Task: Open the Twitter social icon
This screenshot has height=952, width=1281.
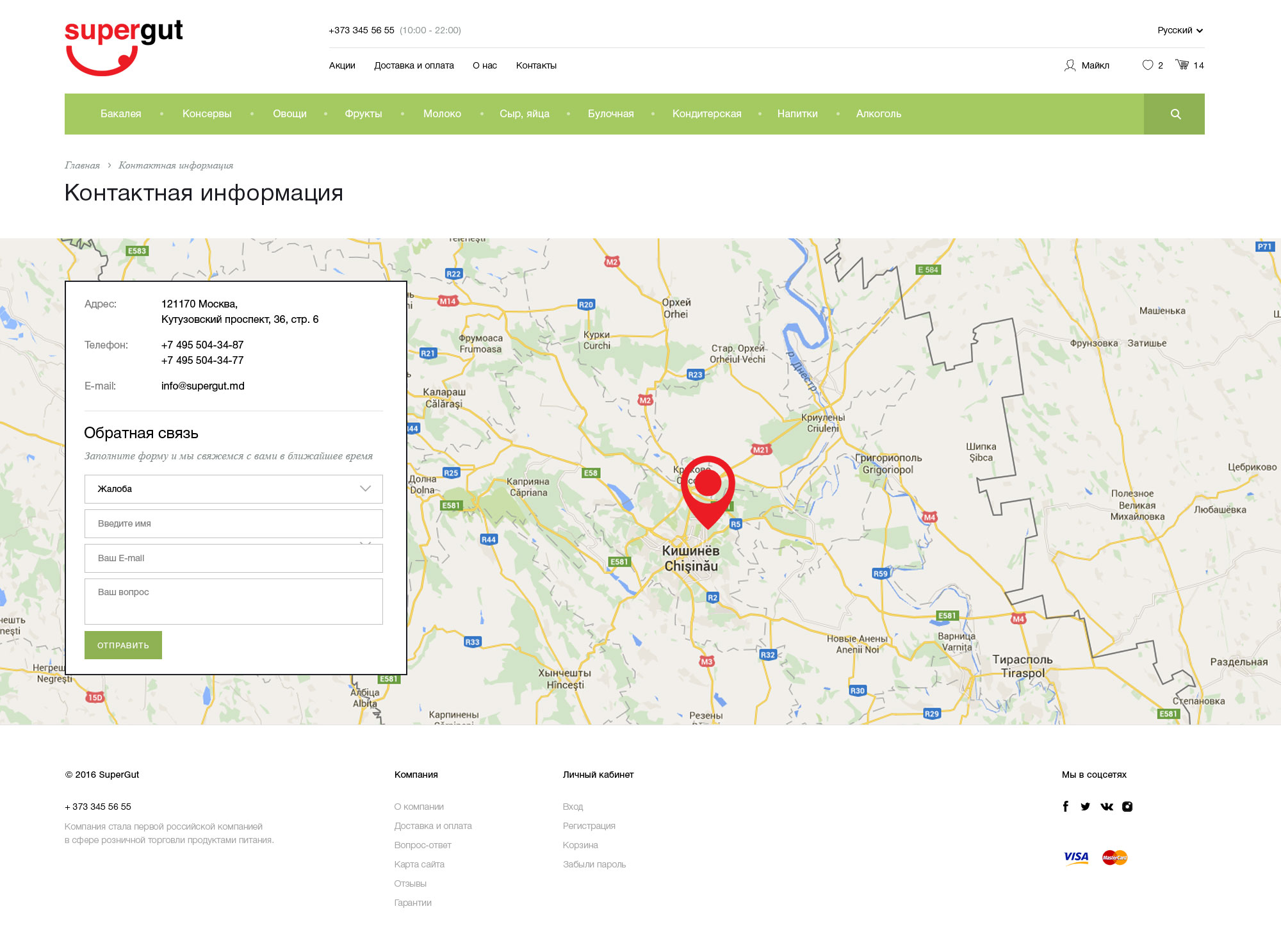Action: [x=1085, y=807]
